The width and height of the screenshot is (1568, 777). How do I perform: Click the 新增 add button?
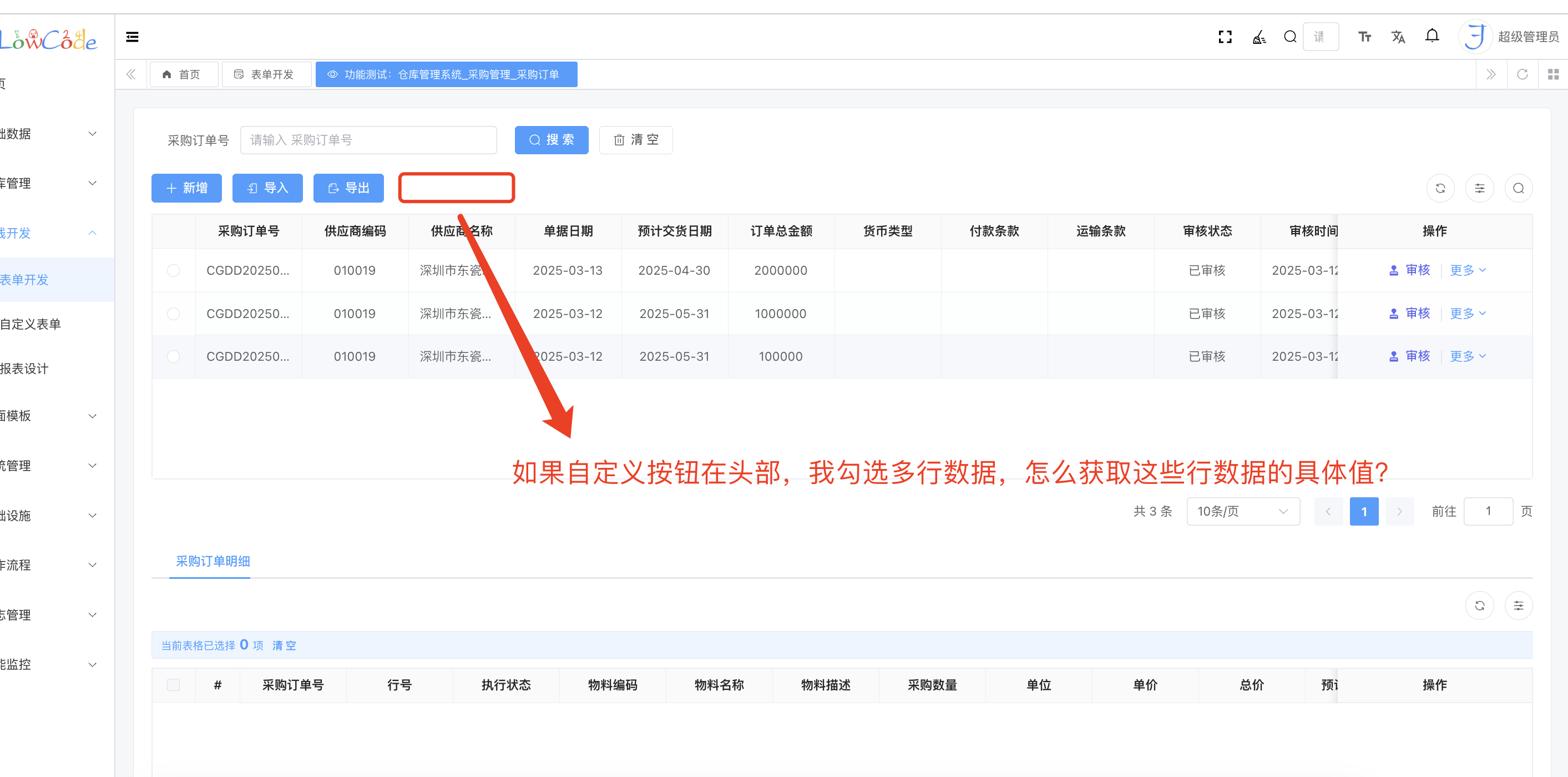point(186,188)
